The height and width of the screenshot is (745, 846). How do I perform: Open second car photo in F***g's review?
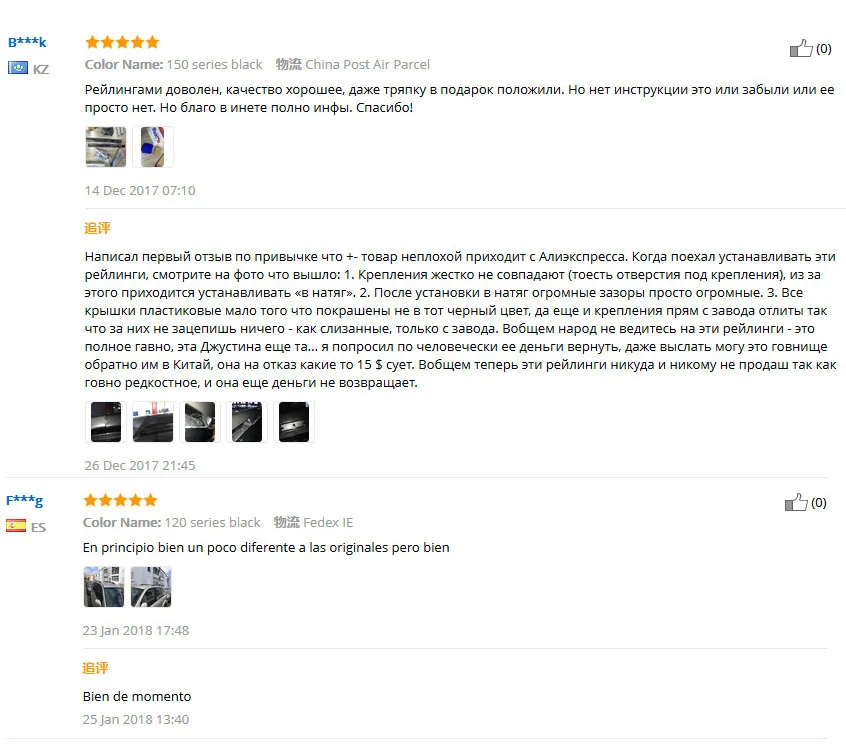pos(151,587)
